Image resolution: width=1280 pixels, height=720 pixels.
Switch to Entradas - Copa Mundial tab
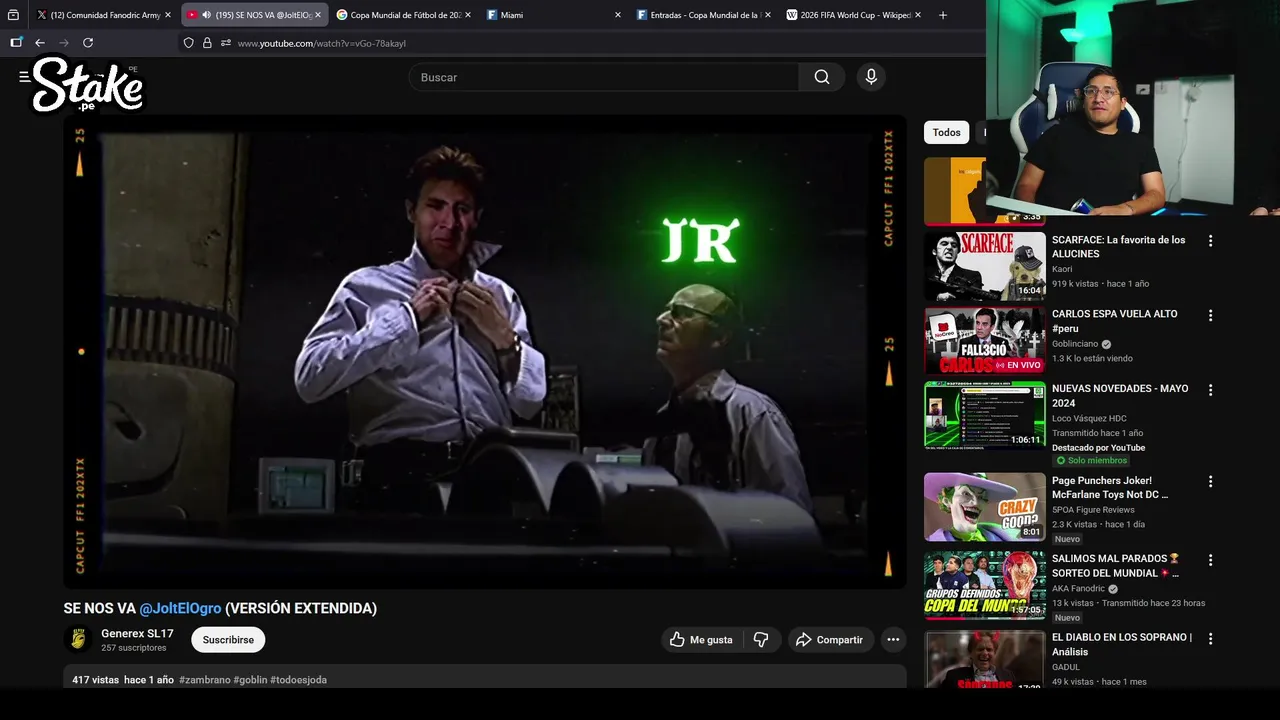pos(703,15)
